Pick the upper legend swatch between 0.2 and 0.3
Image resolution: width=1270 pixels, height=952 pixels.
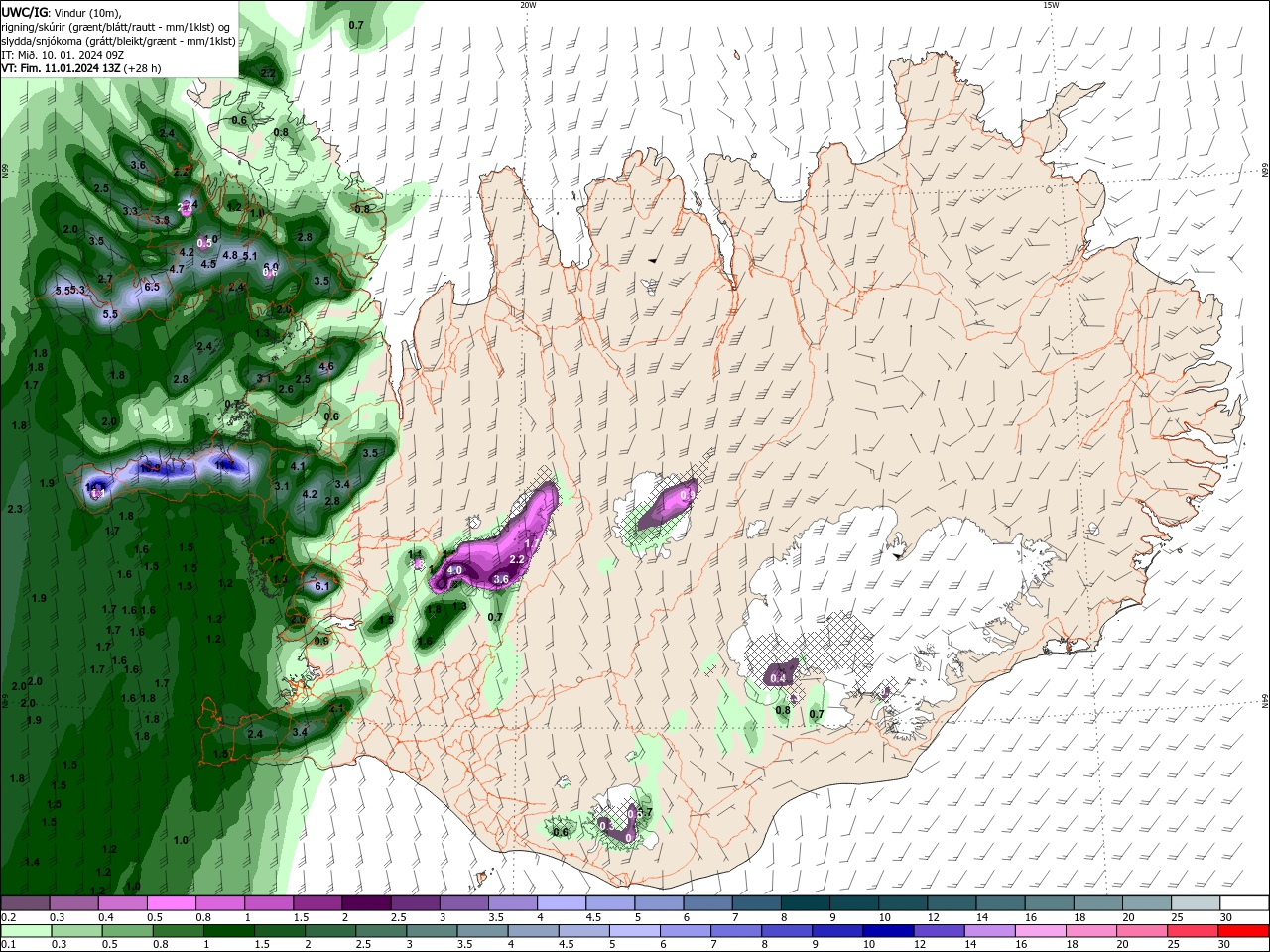click(25, 903)
